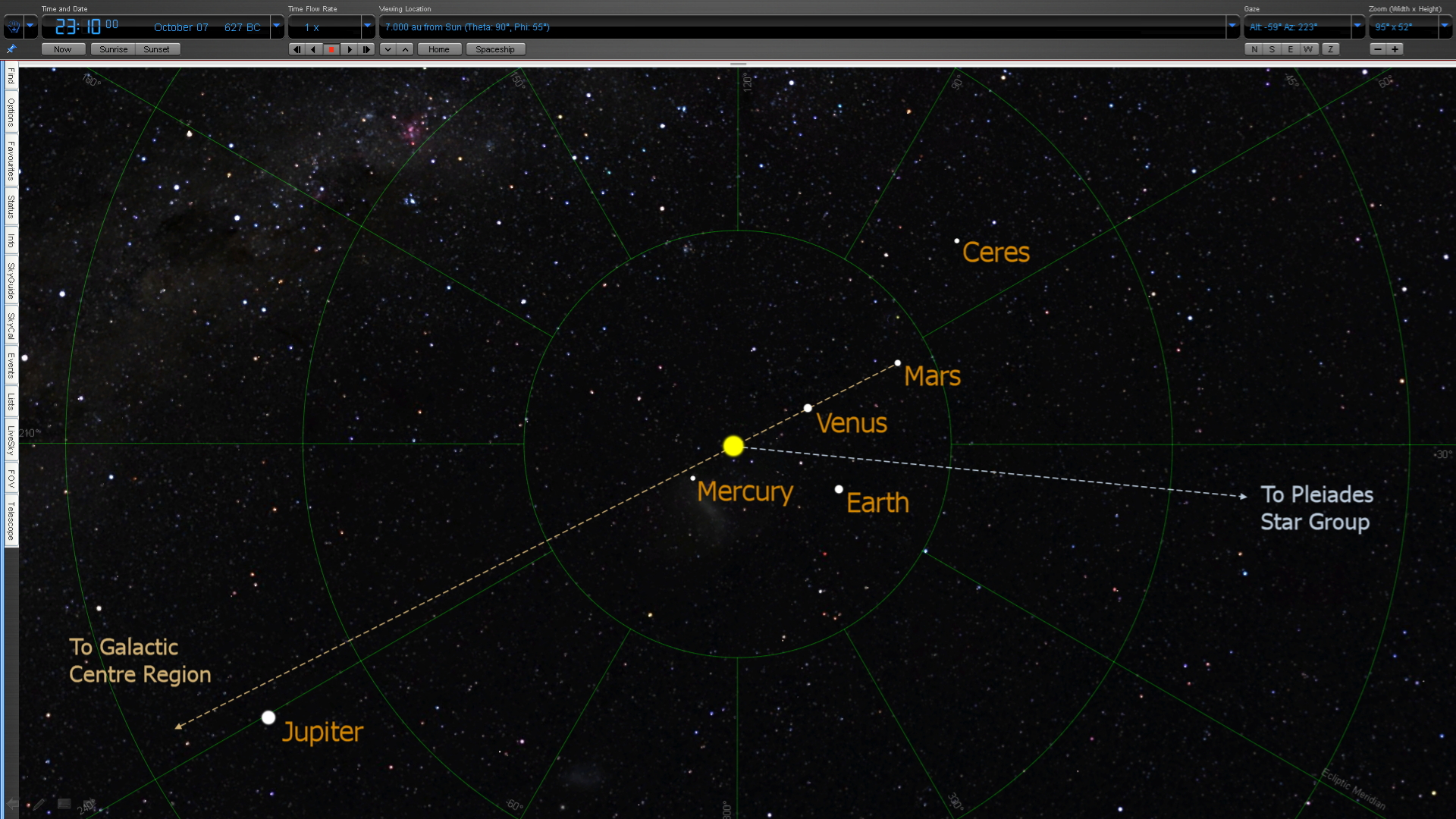Zoom out with the minus button
This screenshot has height=819, width=1456.
pyautogui.click(x=1378, y=49)
